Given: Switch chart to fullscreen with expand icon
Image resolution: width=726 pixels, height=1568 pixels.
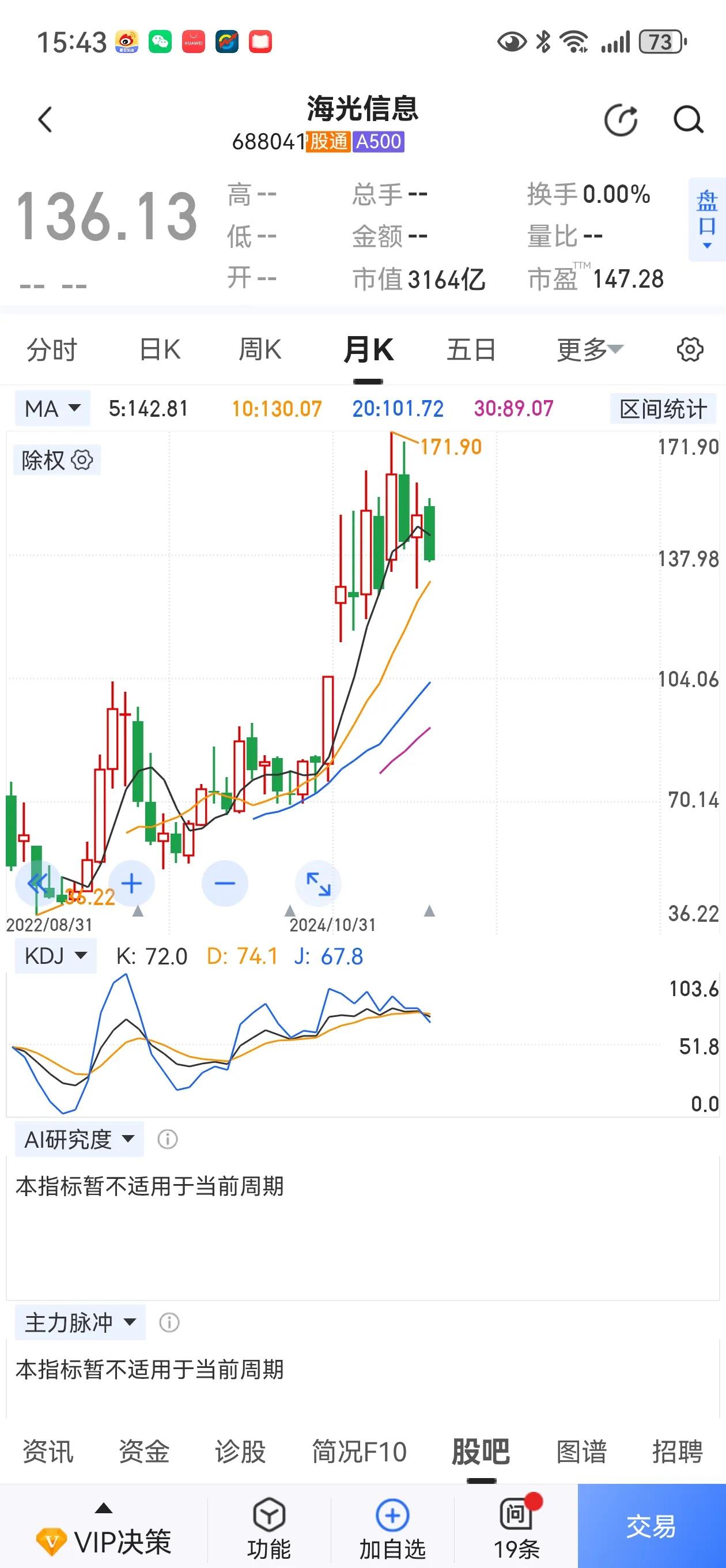Looking at the screenshot, I should click(x=317, y=883).
